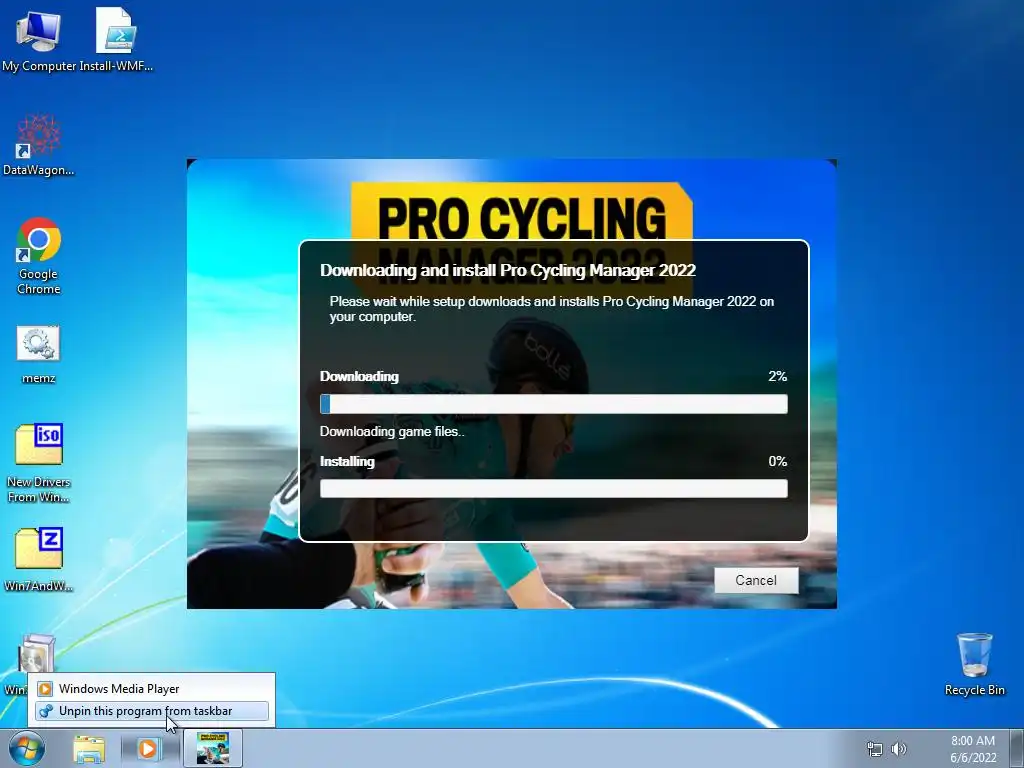The image size is (1024, 768).
Task: Cancel the Pro Cycling Manager installation
Action: click(x=756, y=580)
